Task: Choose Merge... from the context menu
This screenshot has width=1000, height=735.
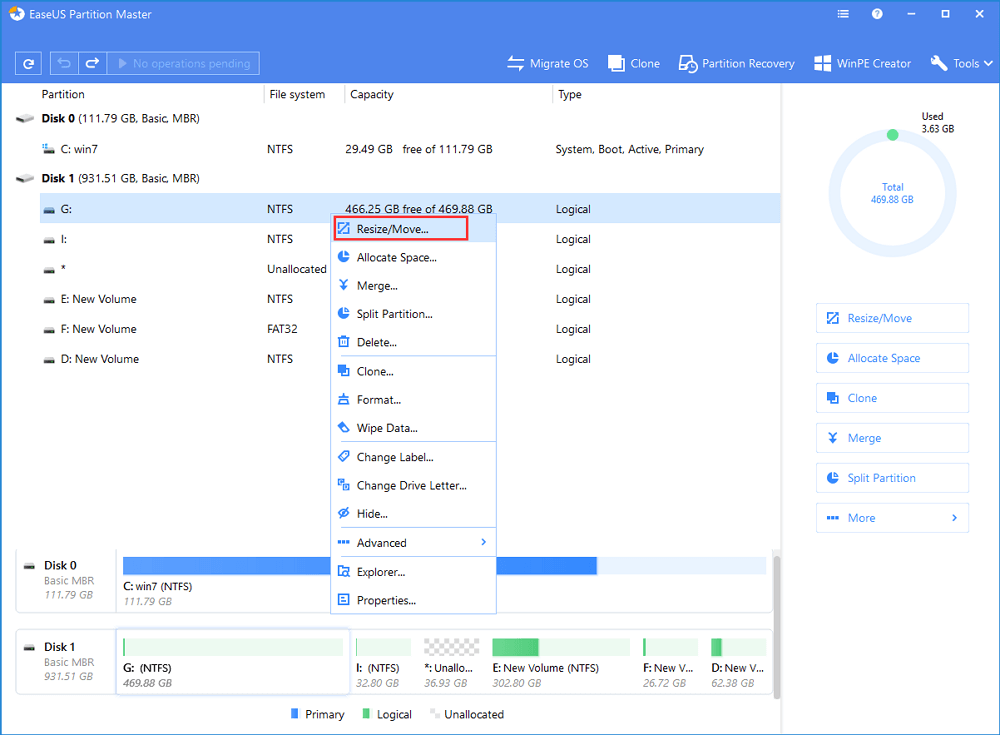Action: coord(413,286)
